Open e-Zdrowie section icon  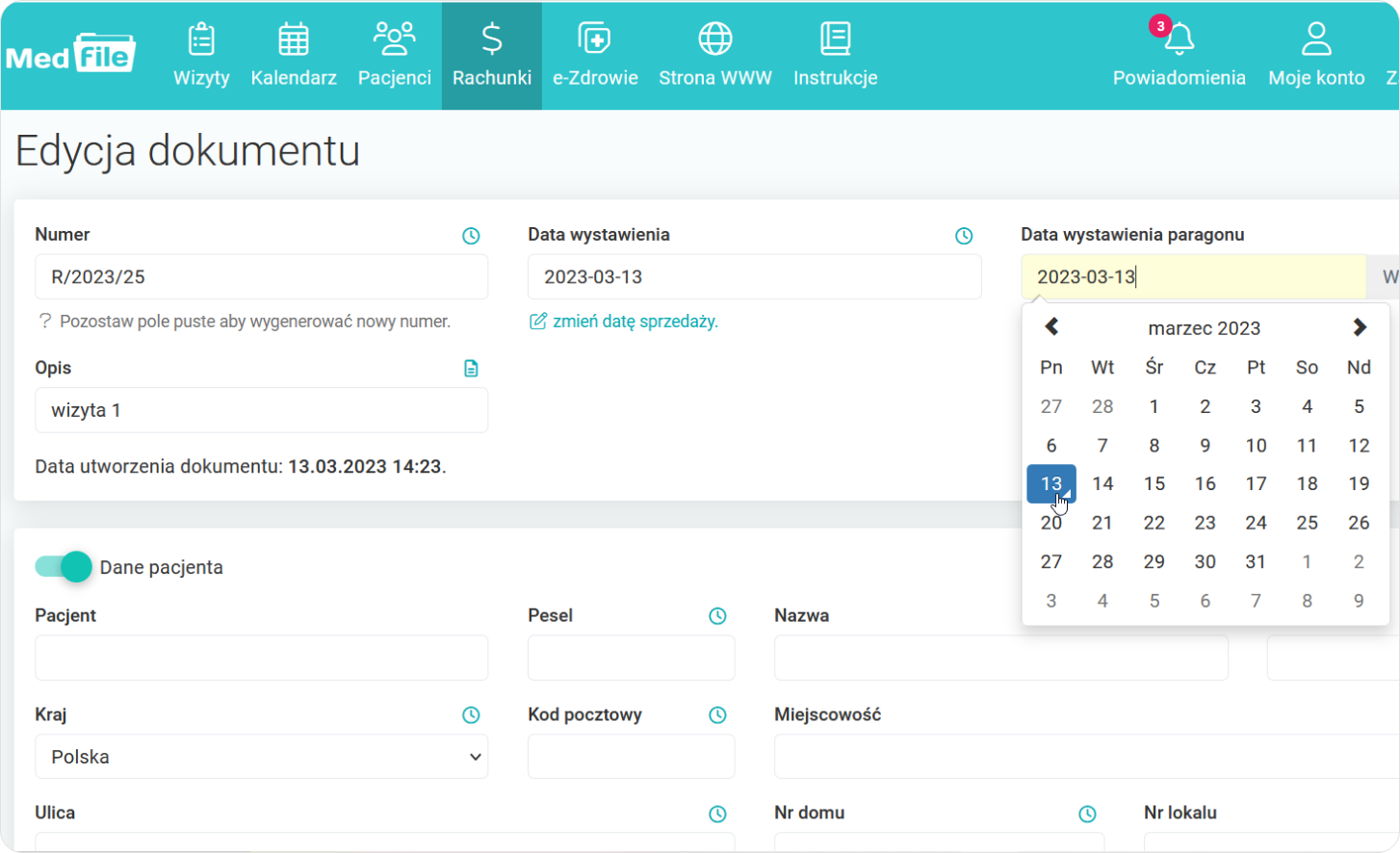[x=595, y=40]
